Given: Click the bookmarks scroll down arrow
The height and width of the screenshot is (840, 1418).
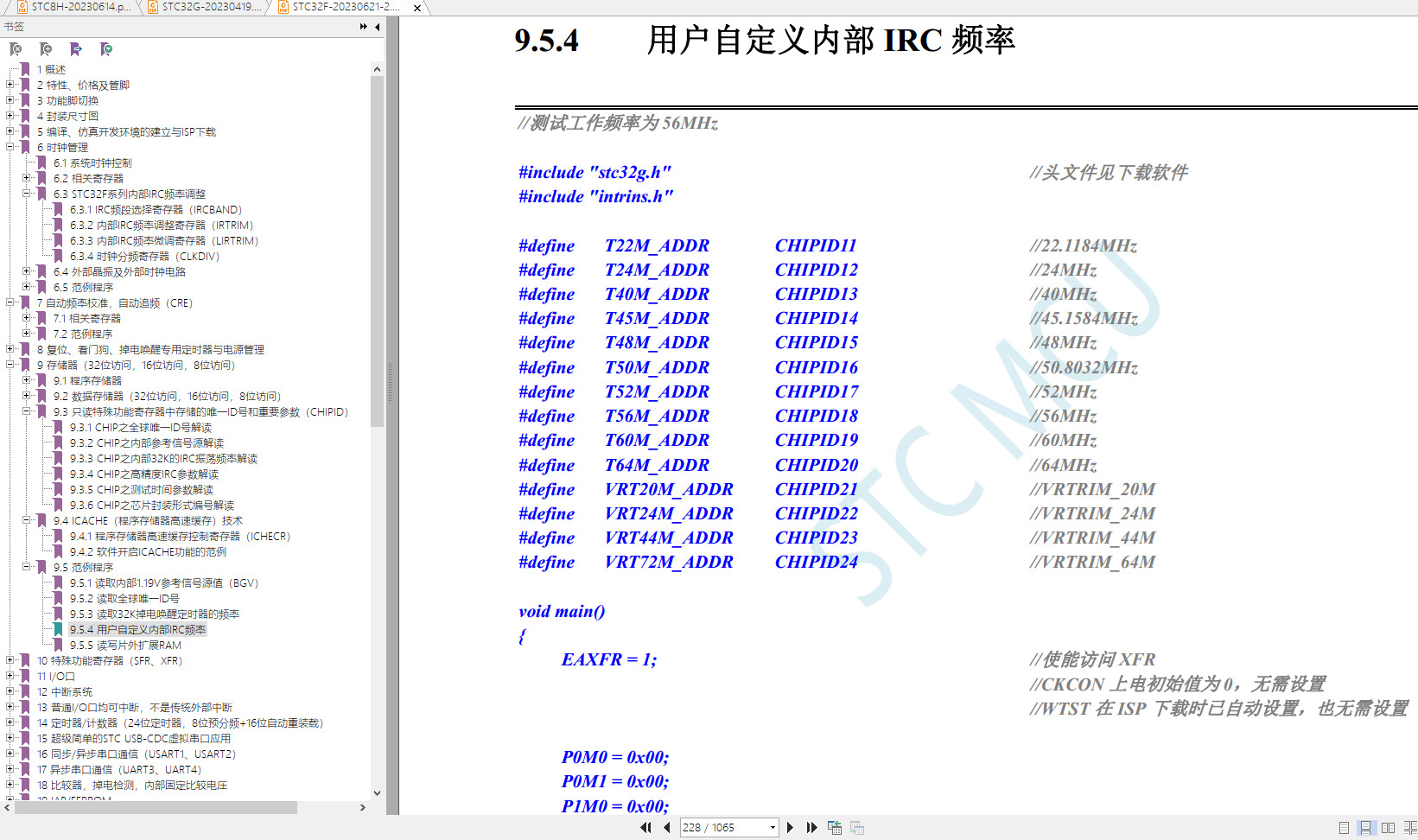Looking at the screenshot, I should tap(377, 792).
